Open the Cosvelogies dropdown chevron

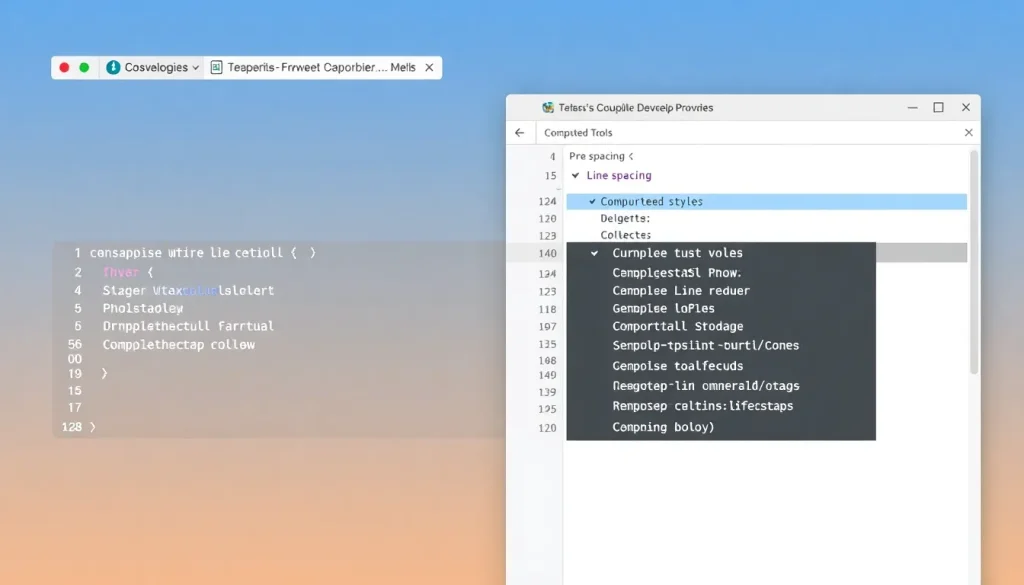(x=195, y=68)
